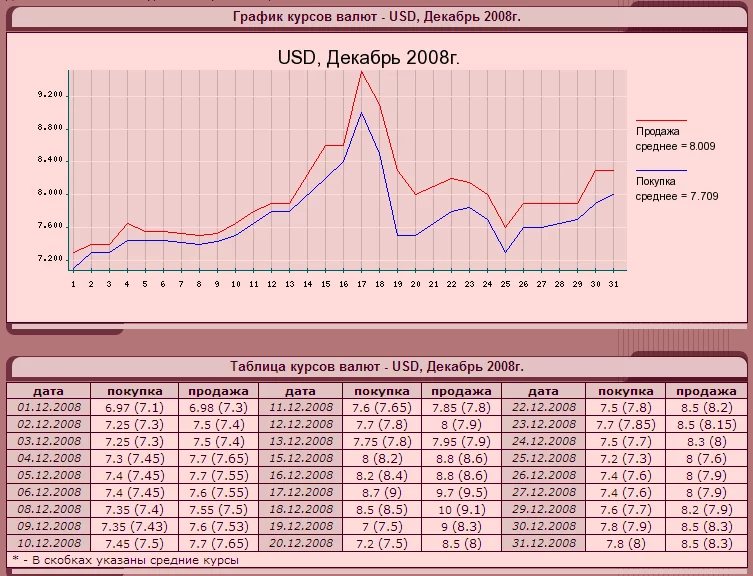Click the date cell 10.12.2008
The width and height of the screenshot is (753, 576).
49,543
